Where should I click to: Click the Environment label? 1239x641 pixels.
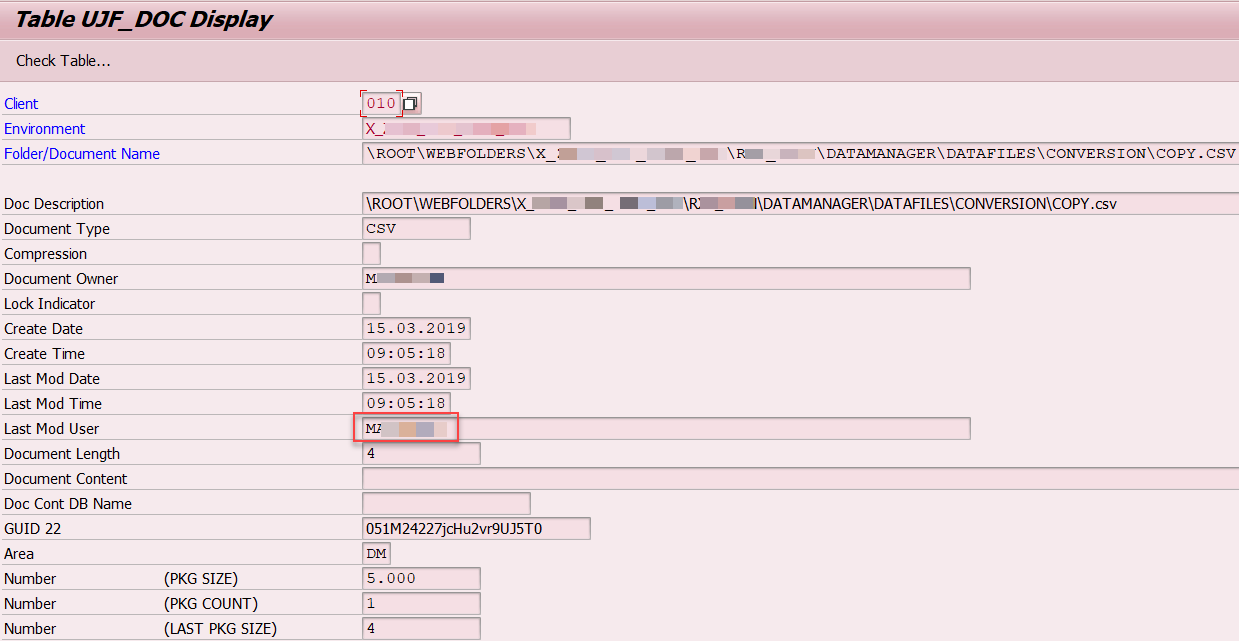(x=45, y=129)
